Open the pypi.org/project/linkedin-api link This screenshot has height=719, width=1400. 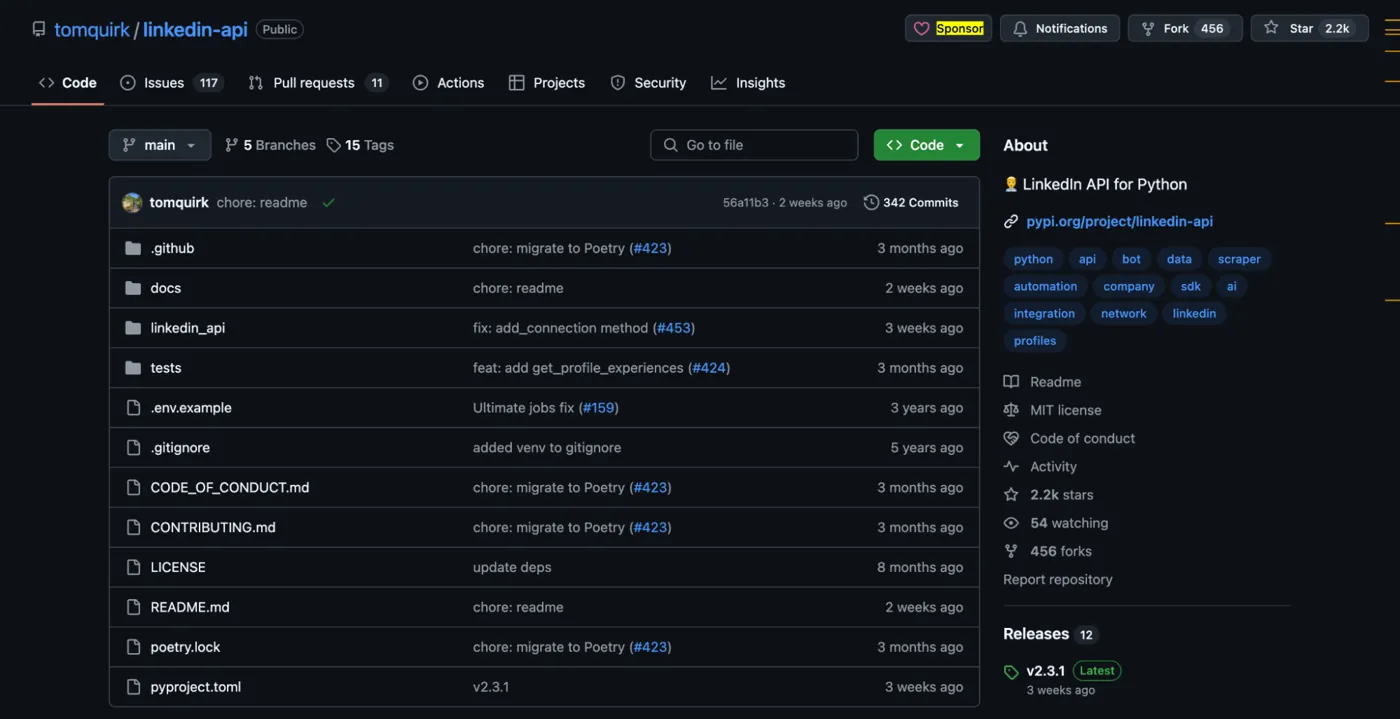(x=1119, y=222)
